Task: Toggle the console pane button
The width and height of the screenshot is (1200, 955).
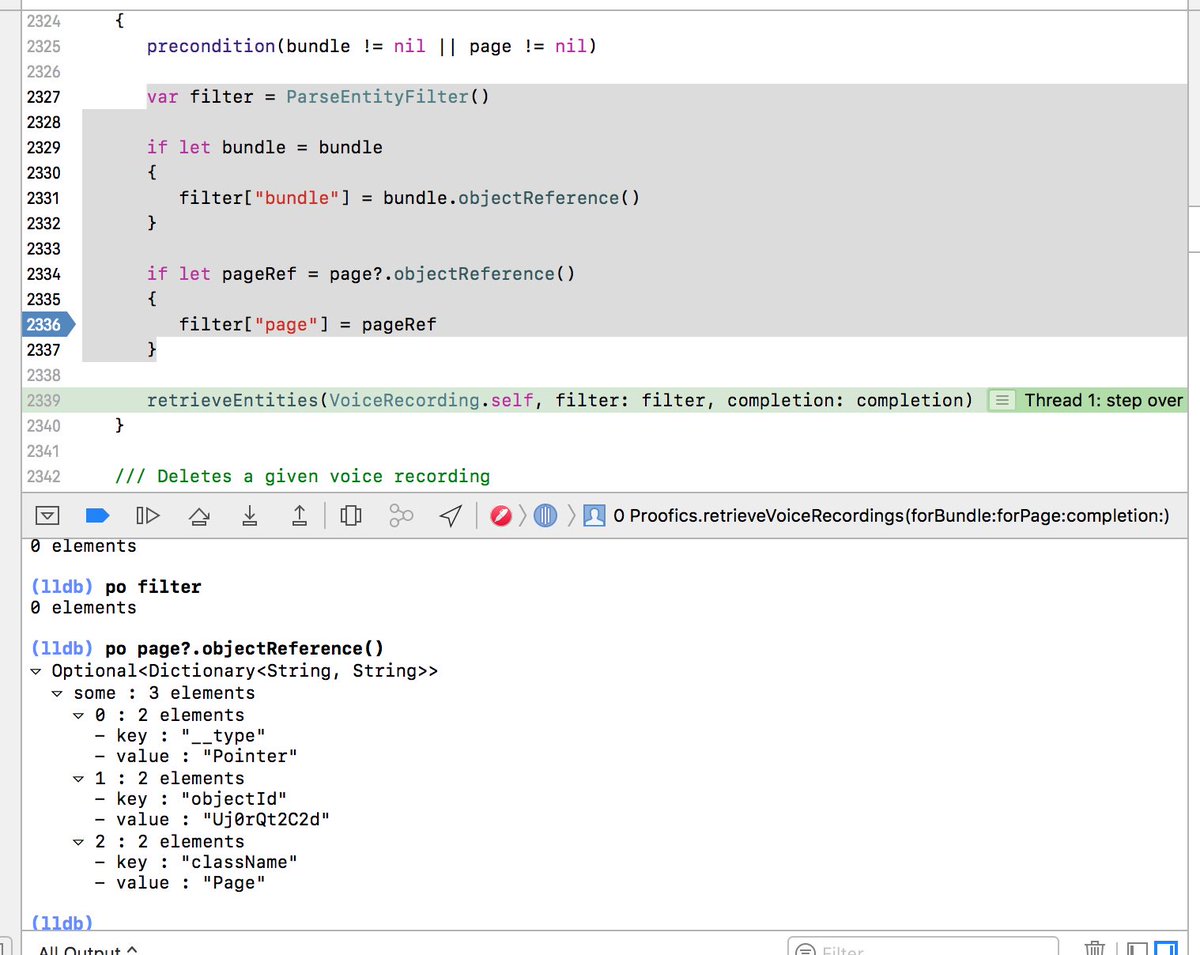Action: point(1166,948)
